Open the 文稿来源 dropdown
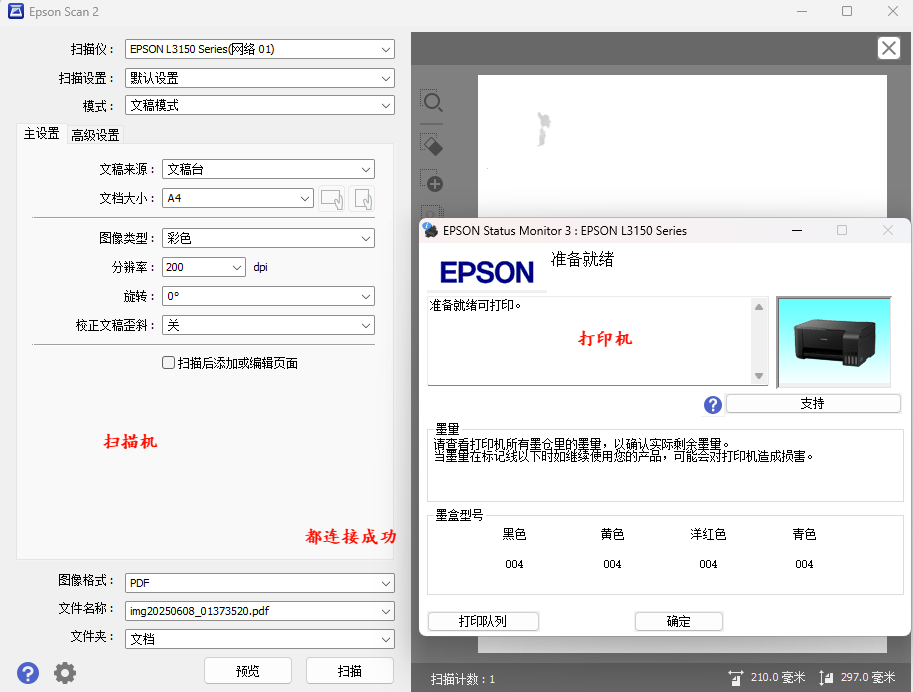The height and width of the screenshot is (692, 913). pos(268,170)
